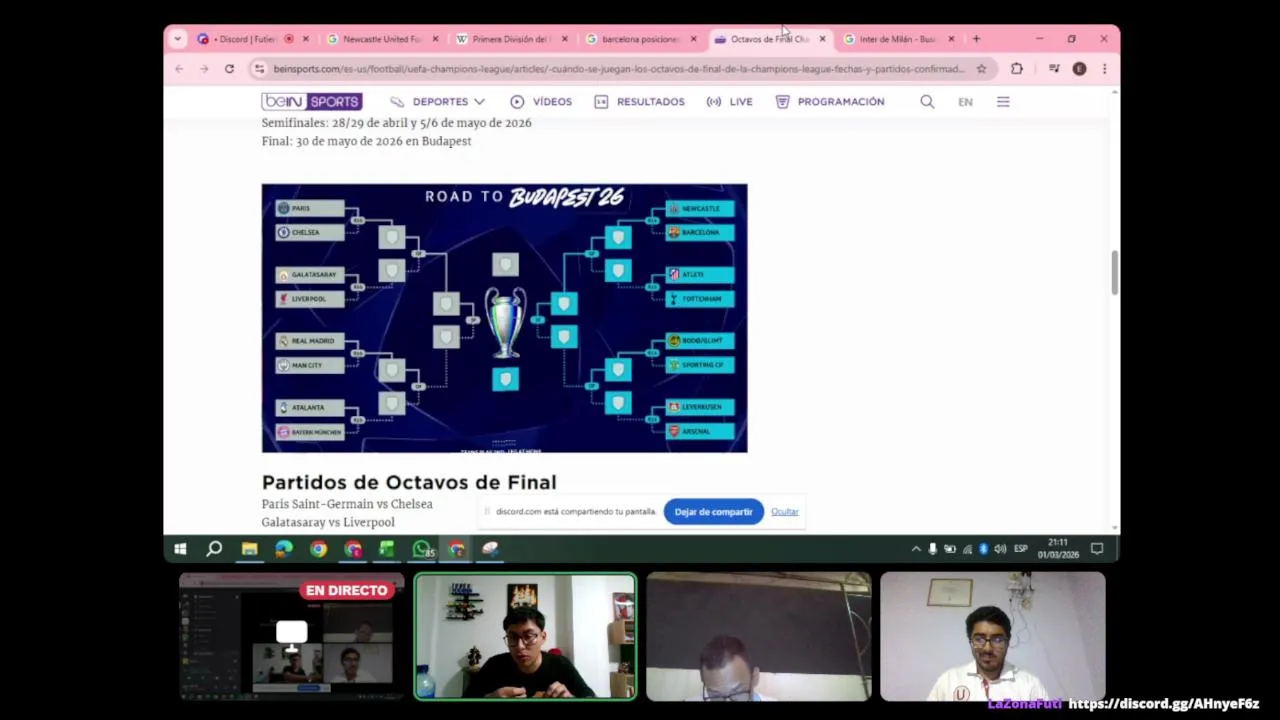Go back with the browser back arrow
Screen dimensions: 1280x720
(179, 69)
